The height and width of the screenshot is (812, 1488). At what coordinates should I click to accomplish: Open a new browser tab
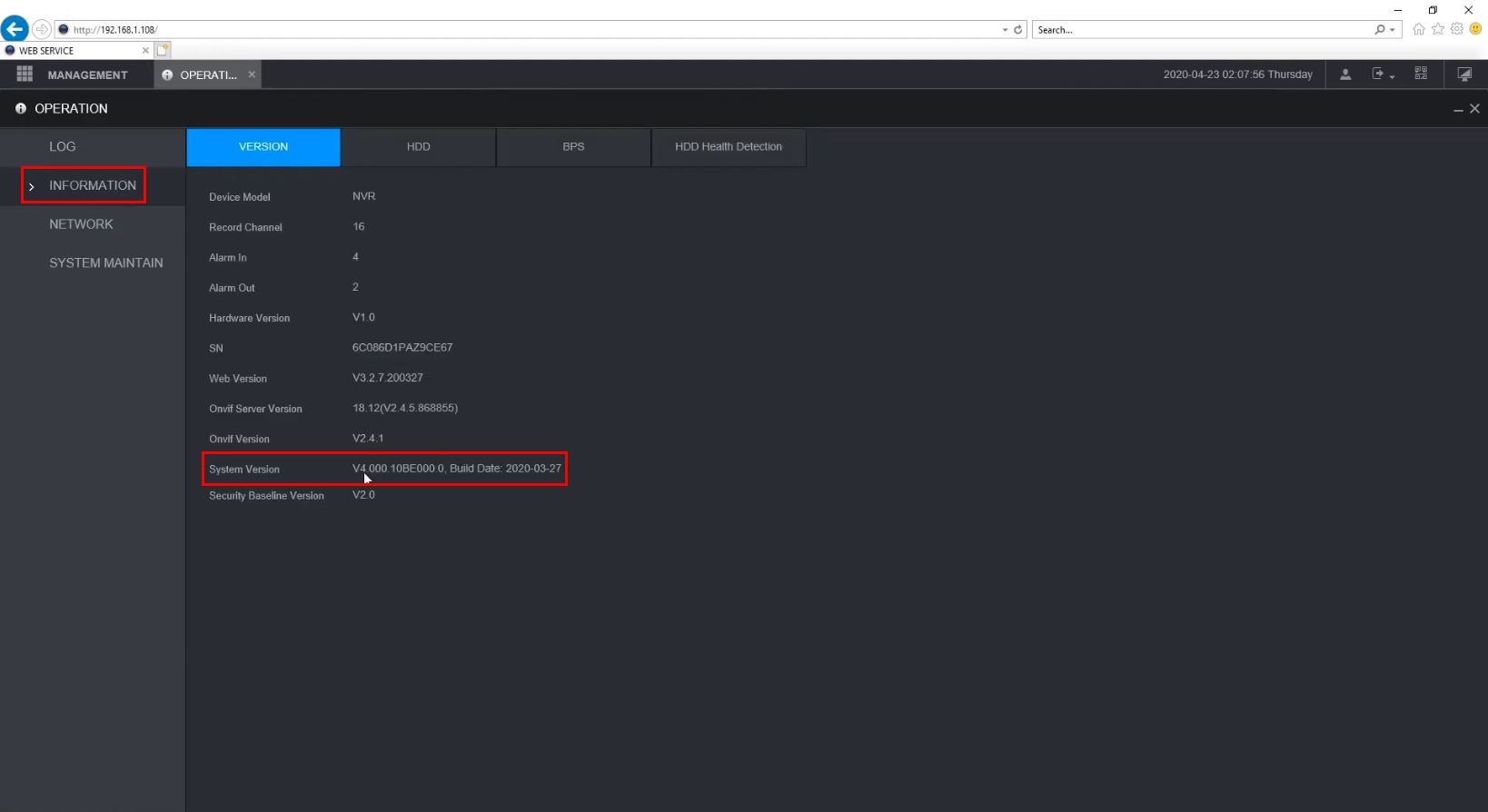163,50
